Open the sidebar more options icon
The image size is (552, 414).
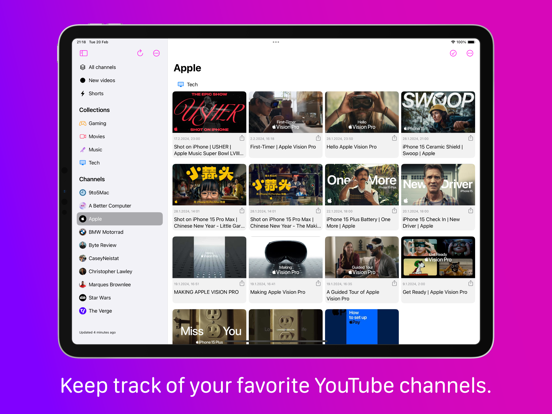tap(156, 53)
